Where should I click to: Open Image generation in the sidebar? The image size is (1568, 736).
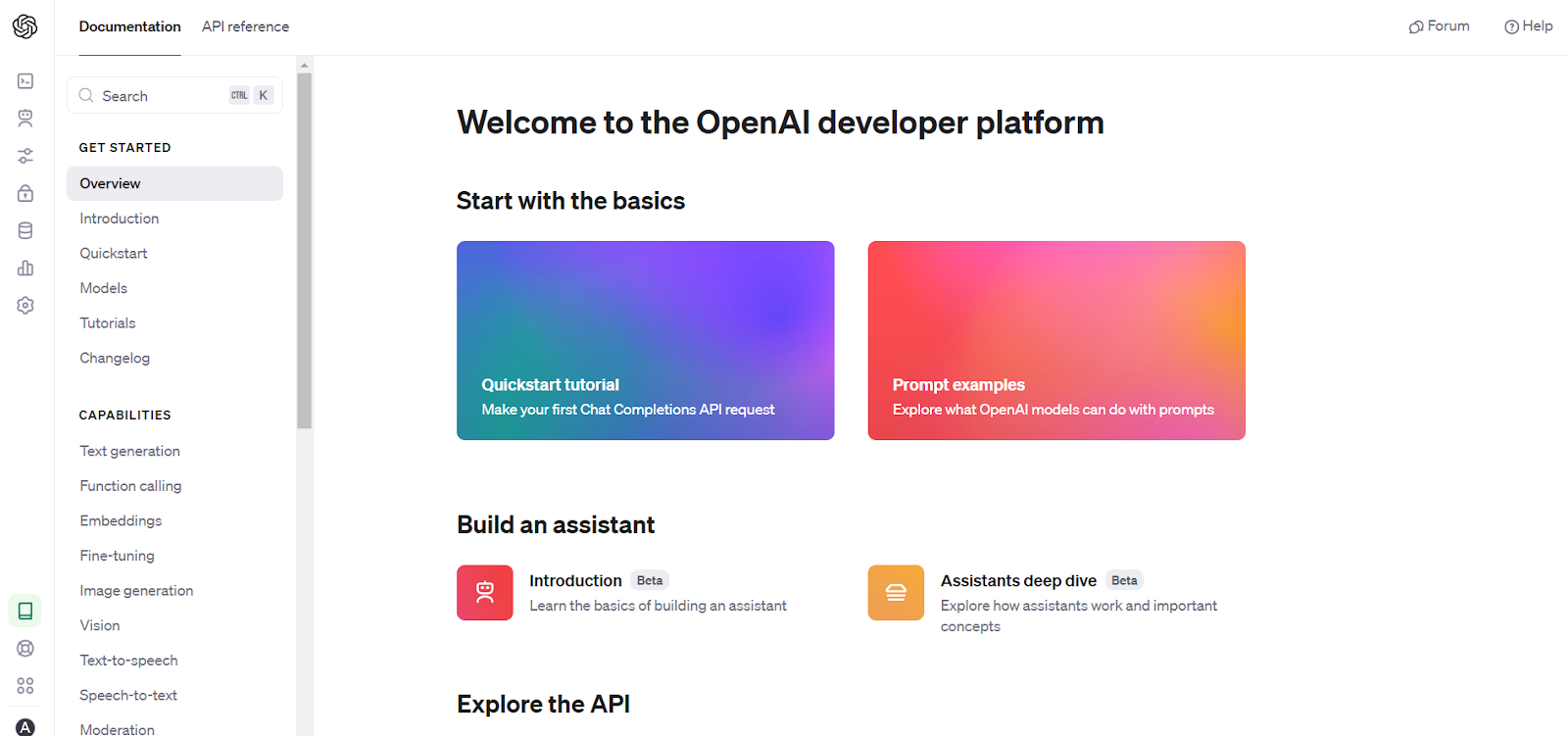point(136,591)
